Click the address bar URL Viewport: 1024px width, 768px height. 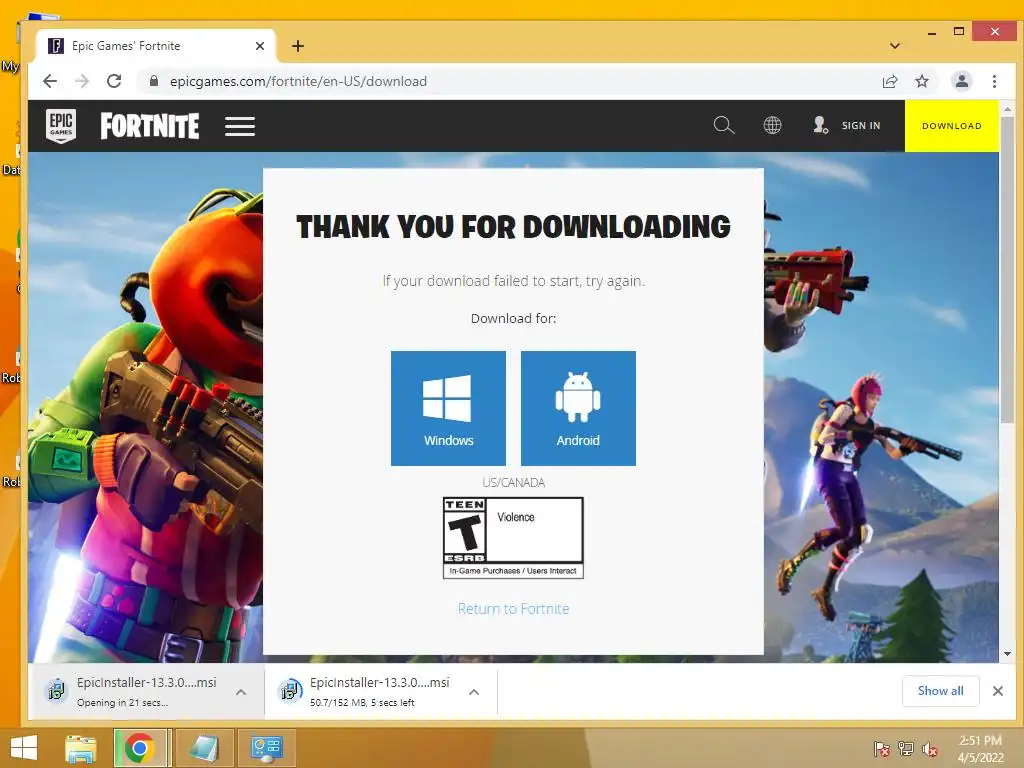(x=298, y=81)
